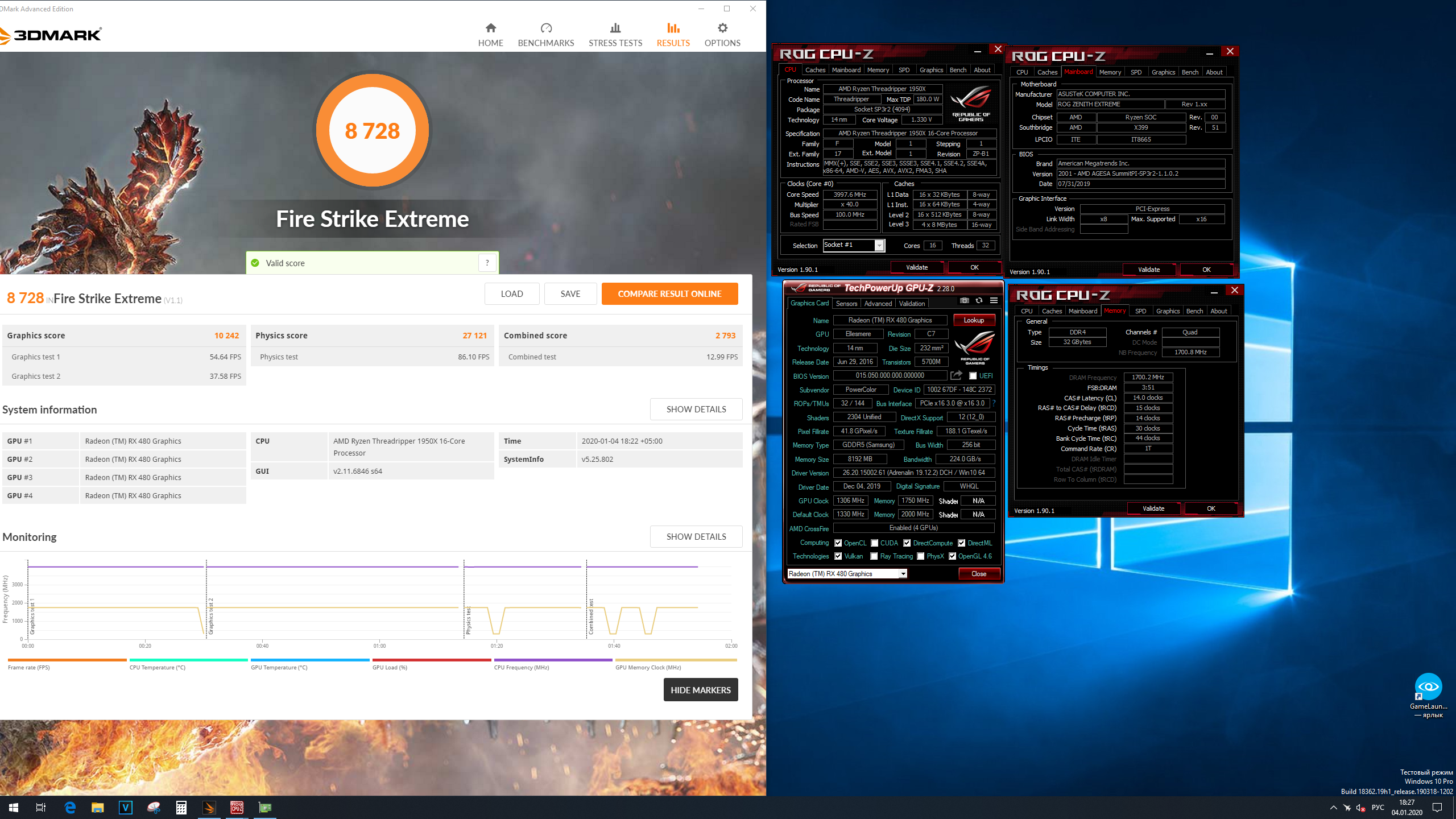This screenshot has height=819, width=1456.
Task: Toggle the UEFI checkbox in GPU-Z
Action: pyautogui.click(x=973, y=376)
